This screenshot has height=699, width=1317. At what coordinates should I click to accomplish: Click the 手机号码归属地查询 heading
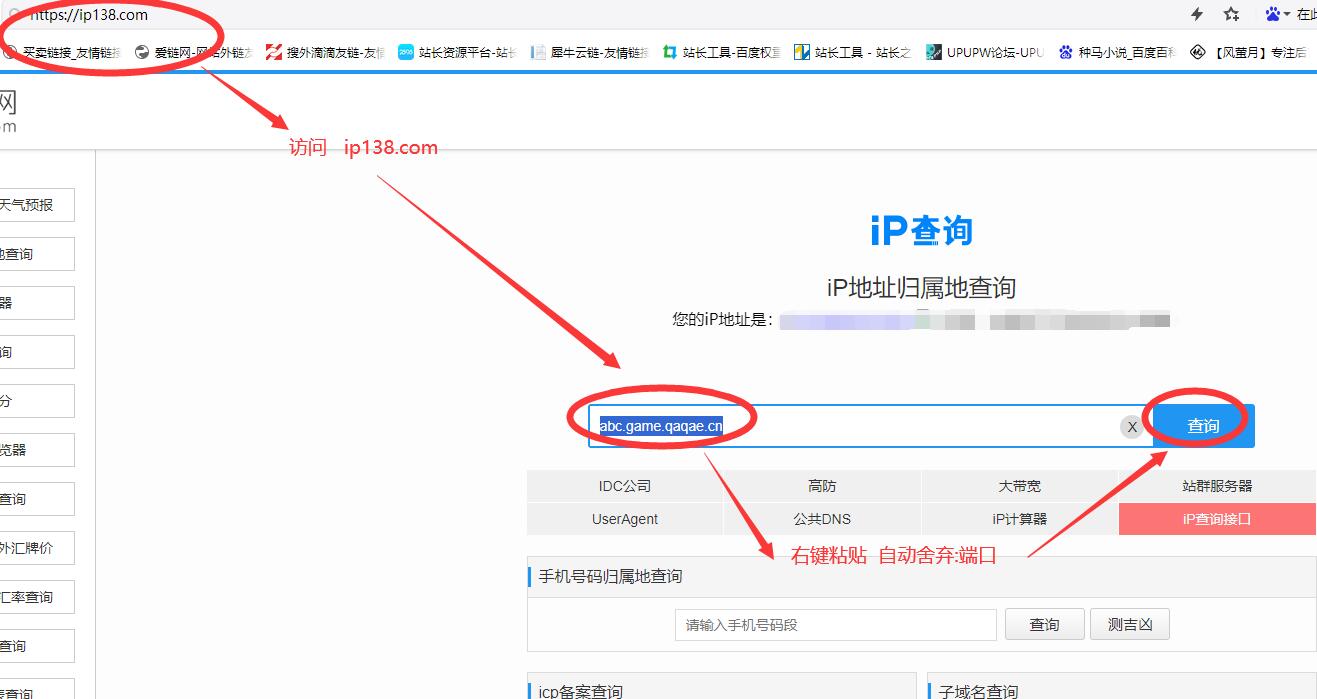pyautogui.click(x=610, y=577)
